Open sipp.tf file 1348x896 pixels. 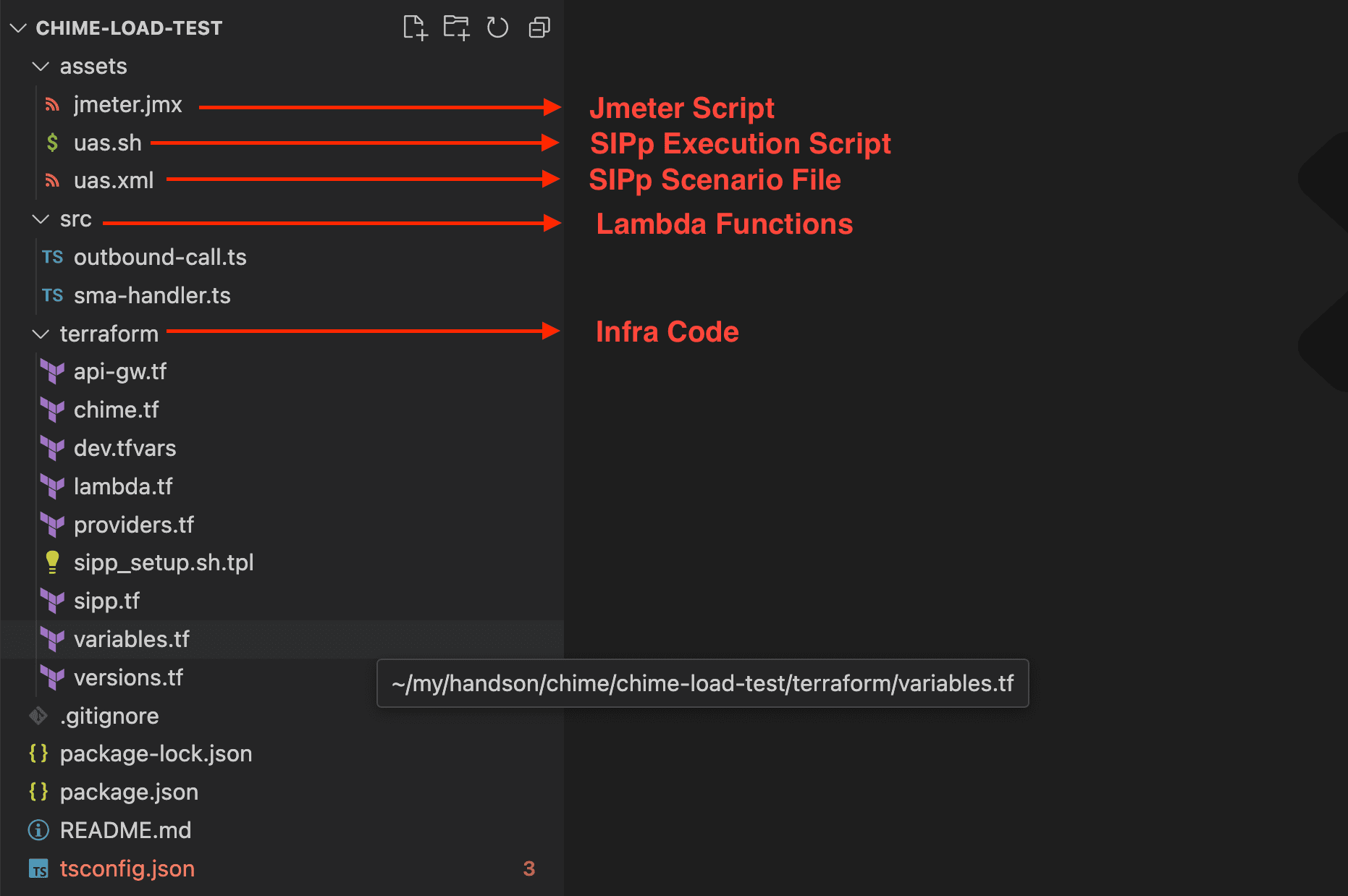point(107,601)
